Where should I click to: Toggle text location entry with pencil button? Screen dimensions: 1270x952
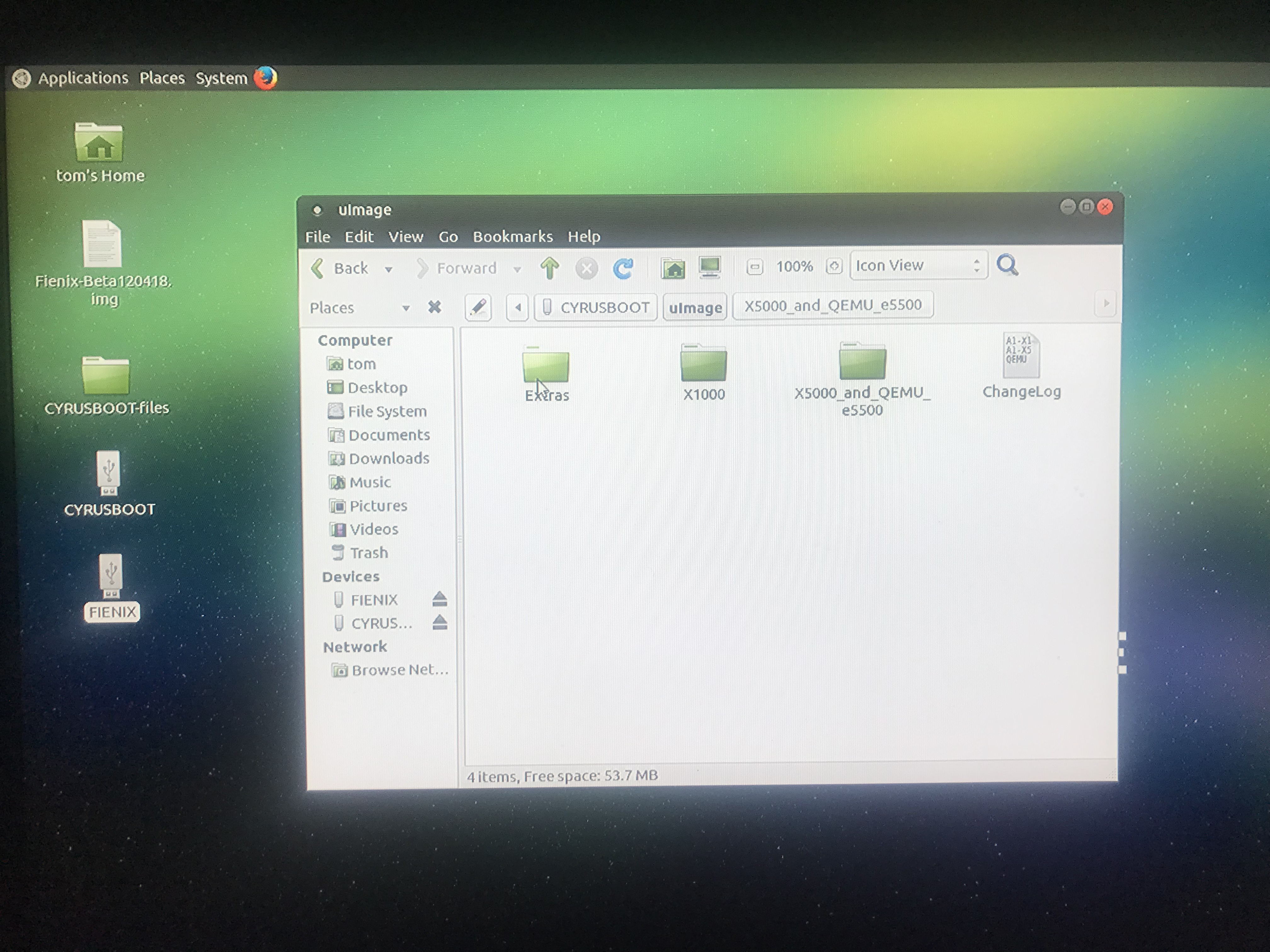[x=478, y=308]
